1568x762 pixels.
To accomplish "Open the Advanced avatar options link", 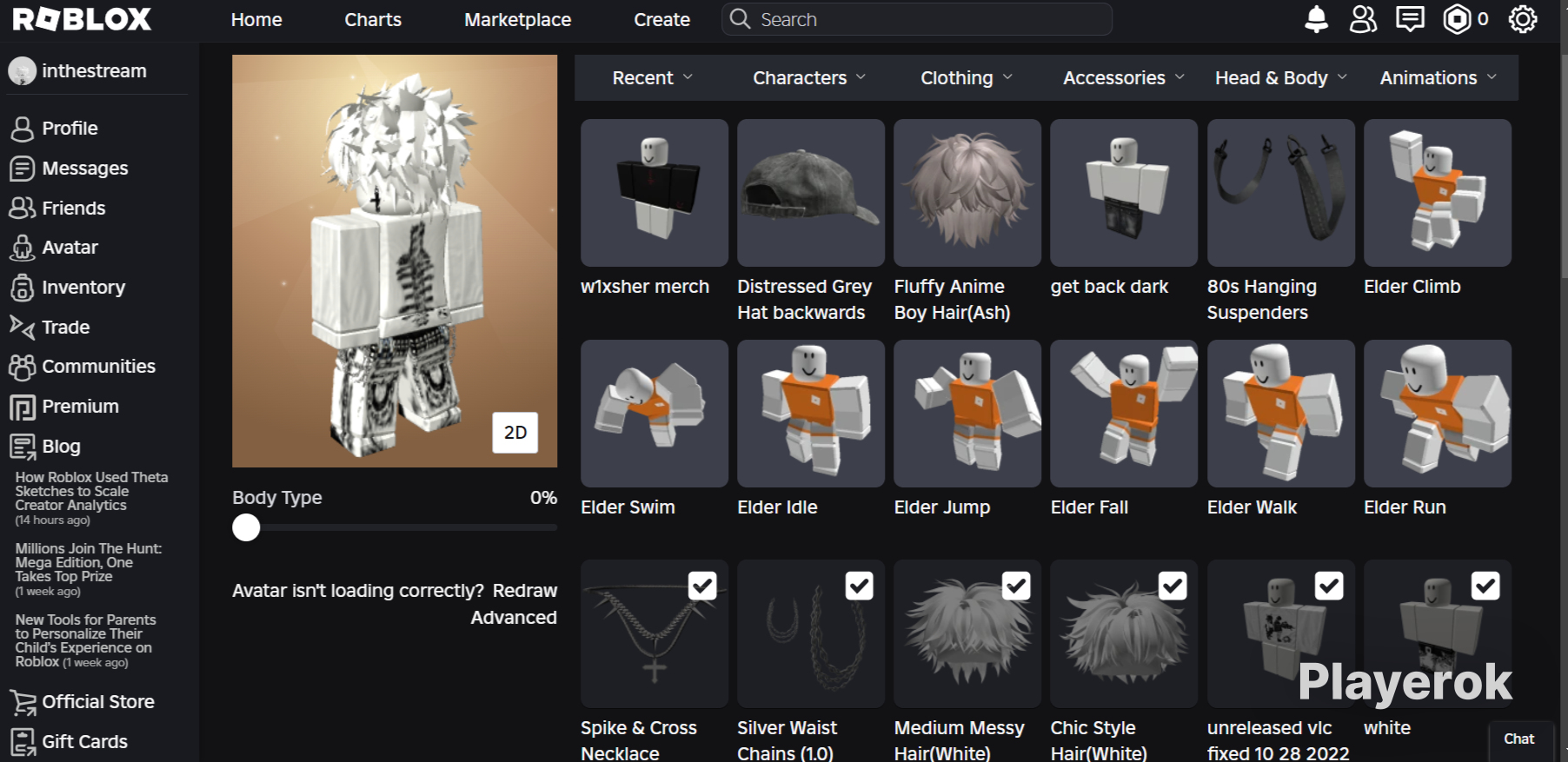I will pos(514,618).
